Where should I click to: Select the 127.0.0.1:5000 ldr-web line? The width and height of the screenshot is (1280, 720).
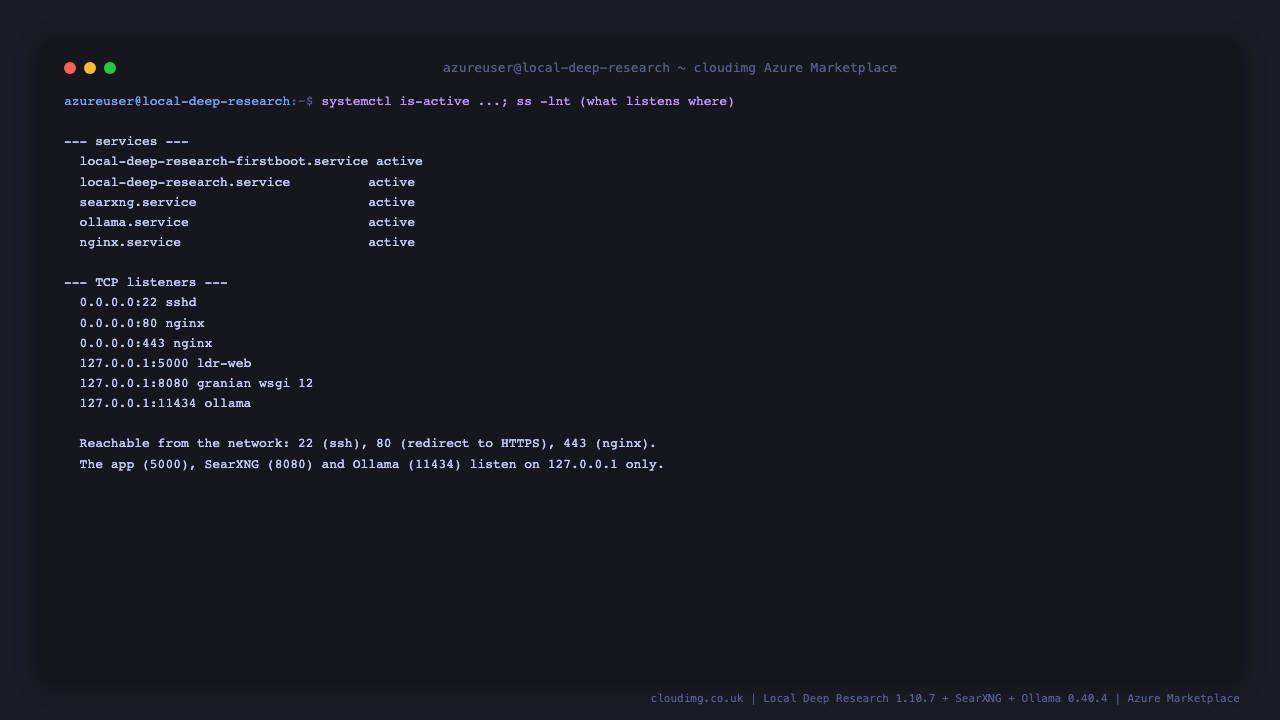(x=165, y=363)
